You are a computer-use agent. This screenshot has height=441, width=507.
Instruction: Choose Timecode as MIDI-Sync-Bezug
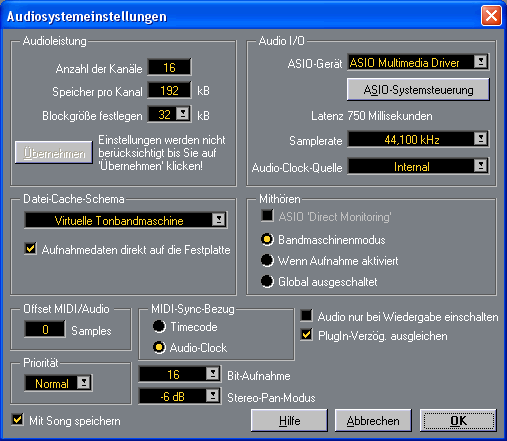tap(159, 326)
